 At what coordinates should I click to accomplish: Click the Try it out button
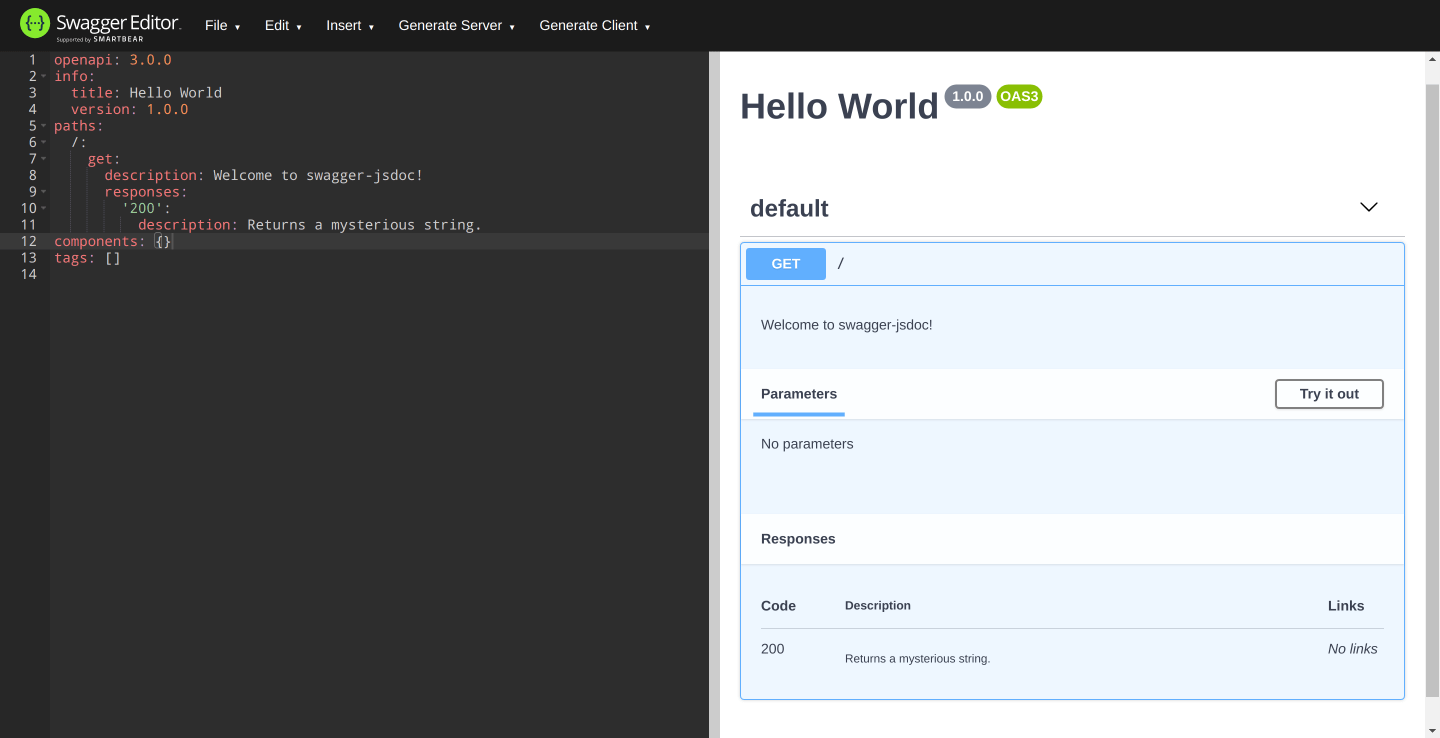tap(1329, 394)
